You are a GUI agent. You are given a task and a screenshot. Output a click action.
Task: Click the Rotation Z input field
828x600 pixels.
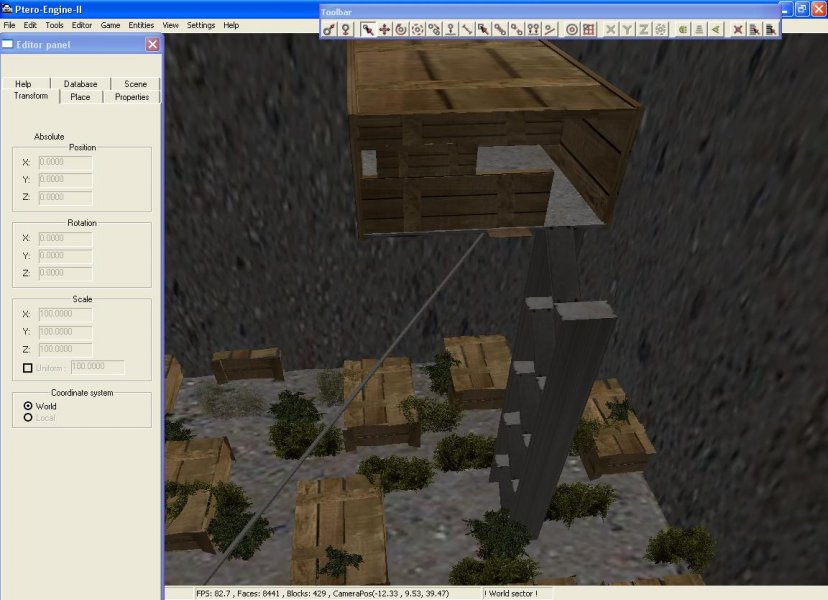(x=65, y=273)
